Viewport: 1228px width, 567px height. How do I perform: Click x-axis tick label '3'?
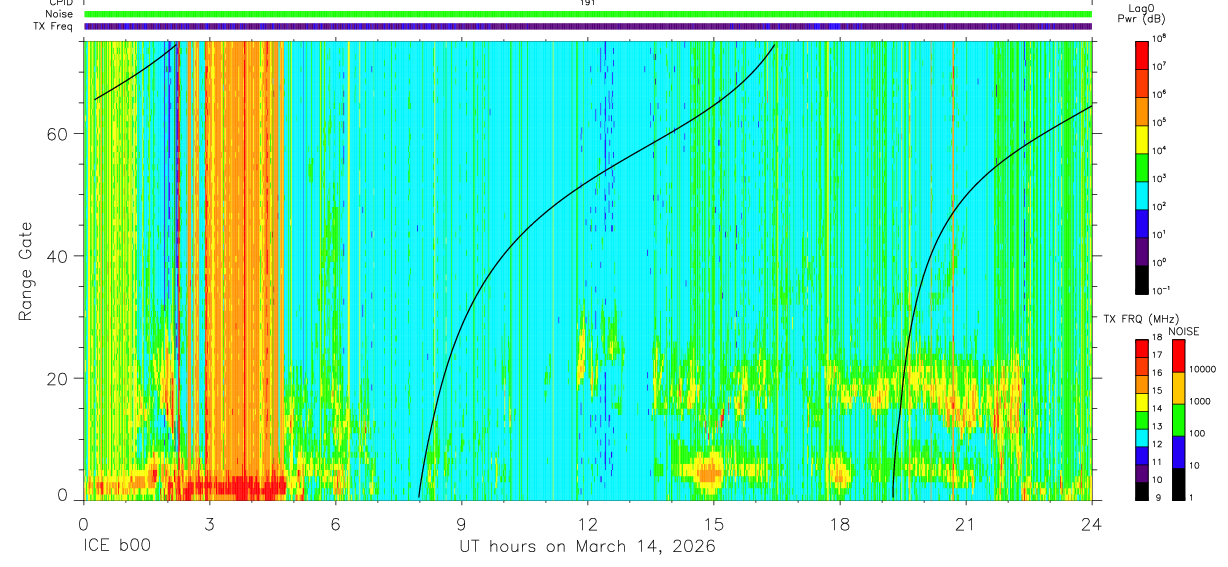[209, 523]
